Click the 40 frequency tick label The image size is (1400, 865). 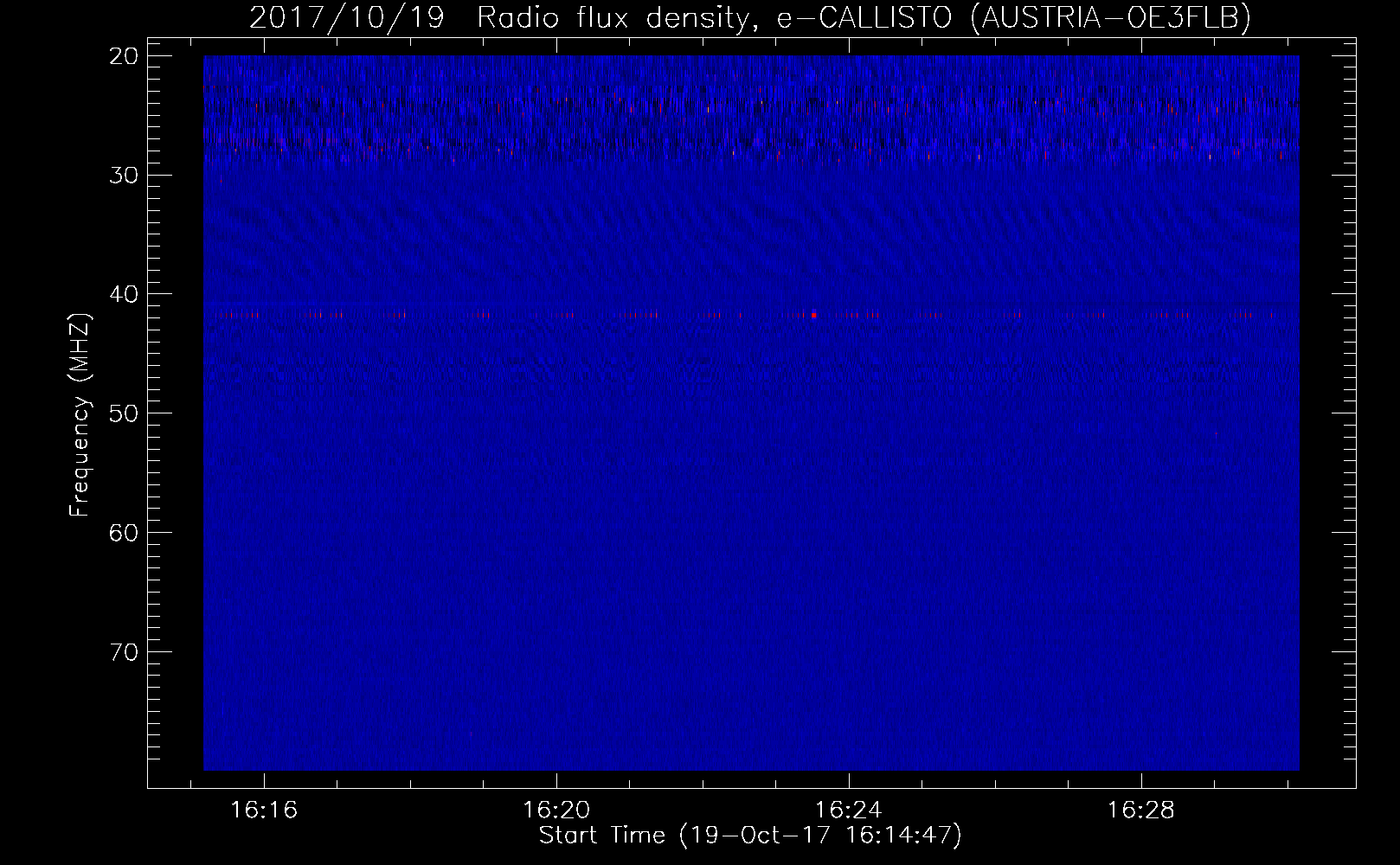(125, 295)
